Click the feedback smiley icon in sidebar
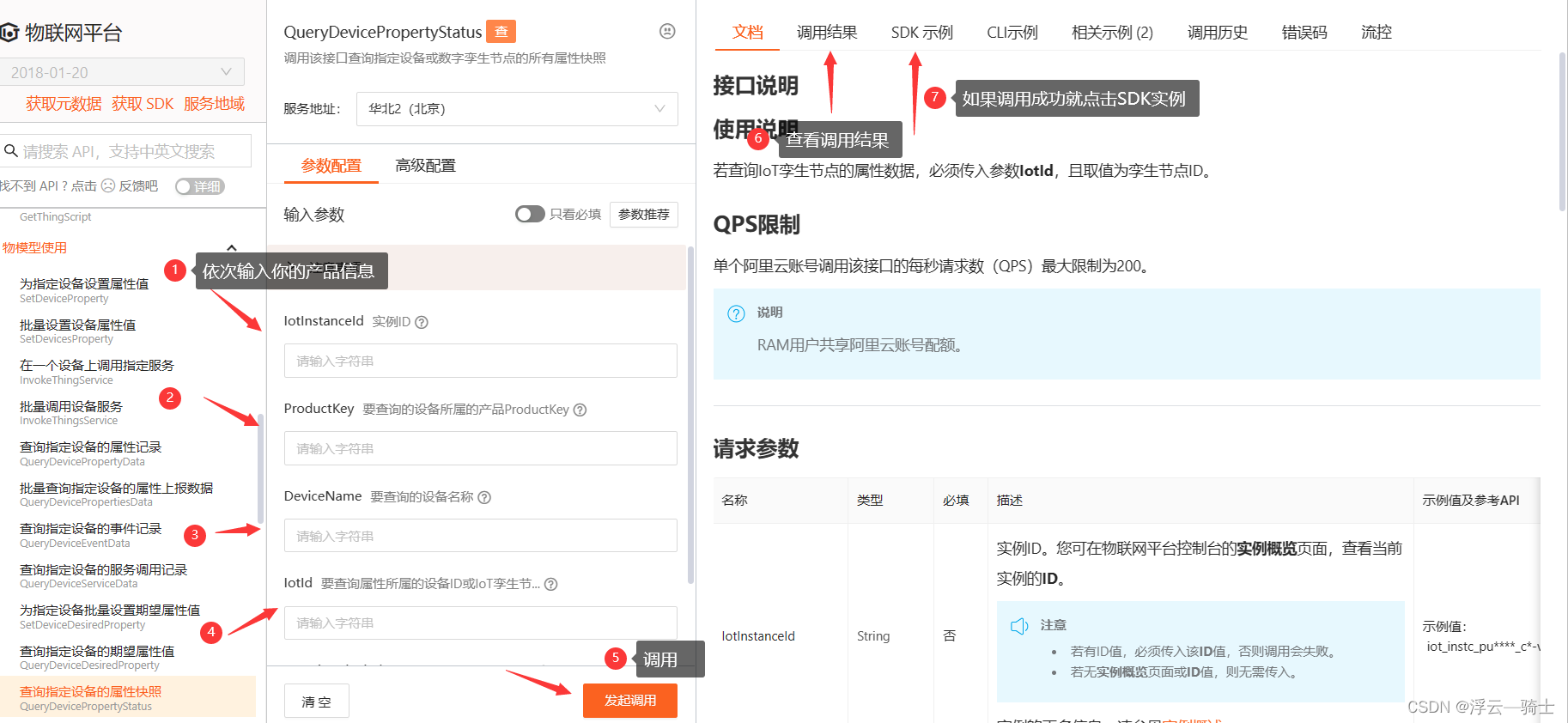 pos(108,185)
